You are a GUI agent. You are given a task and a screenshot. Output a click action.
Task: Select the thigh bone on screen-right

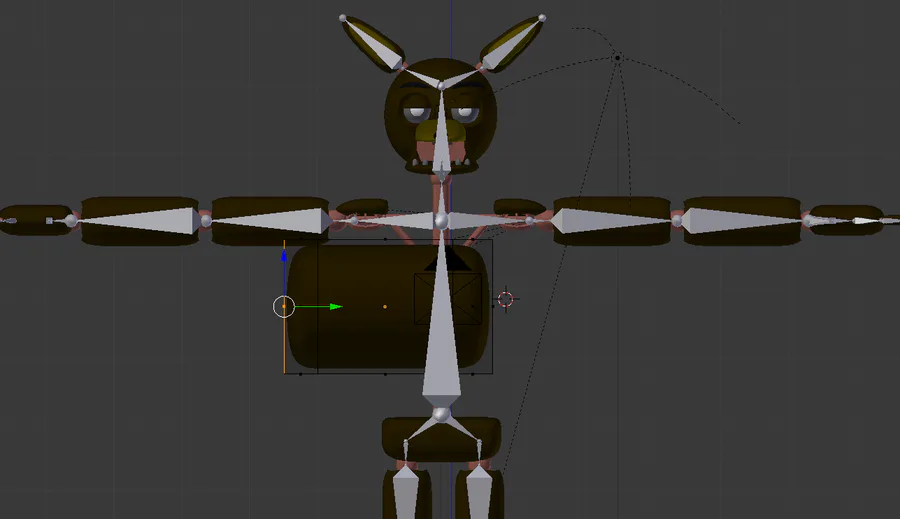(479, 494)
